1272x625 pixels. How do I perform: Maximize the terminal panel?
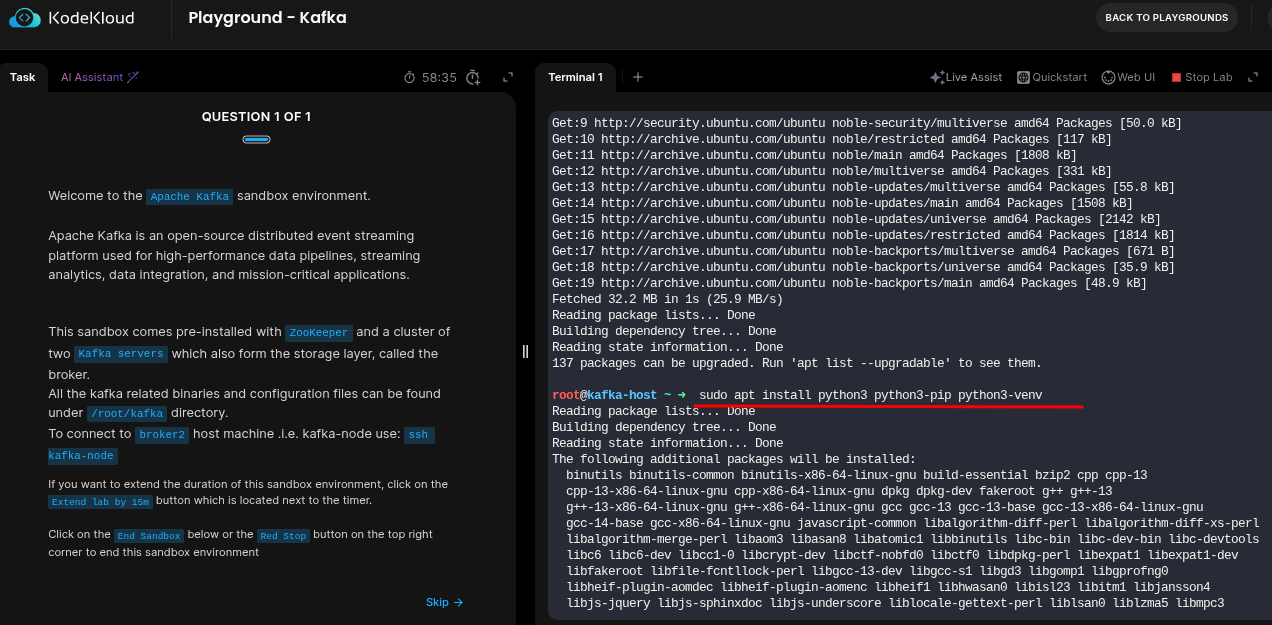coord(1252,77)
